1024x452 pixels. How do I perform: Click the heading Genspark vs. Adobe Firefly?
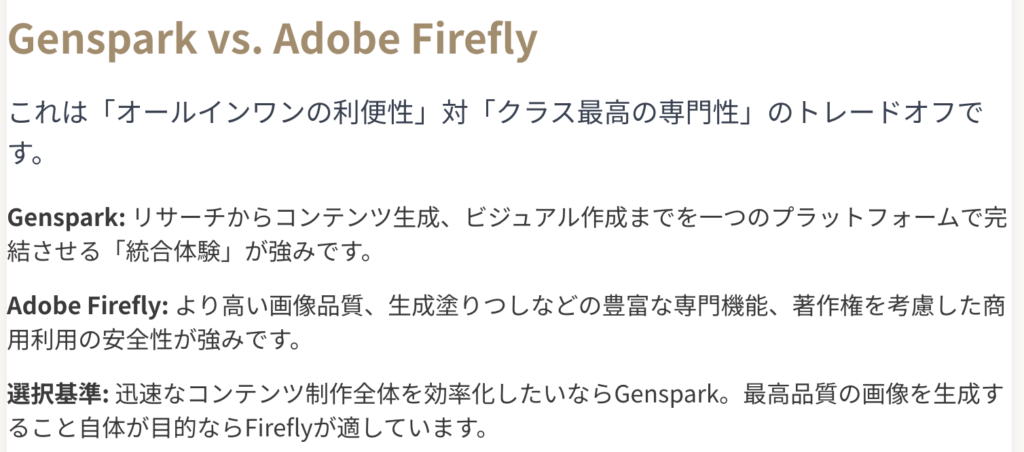coord(272,39)
